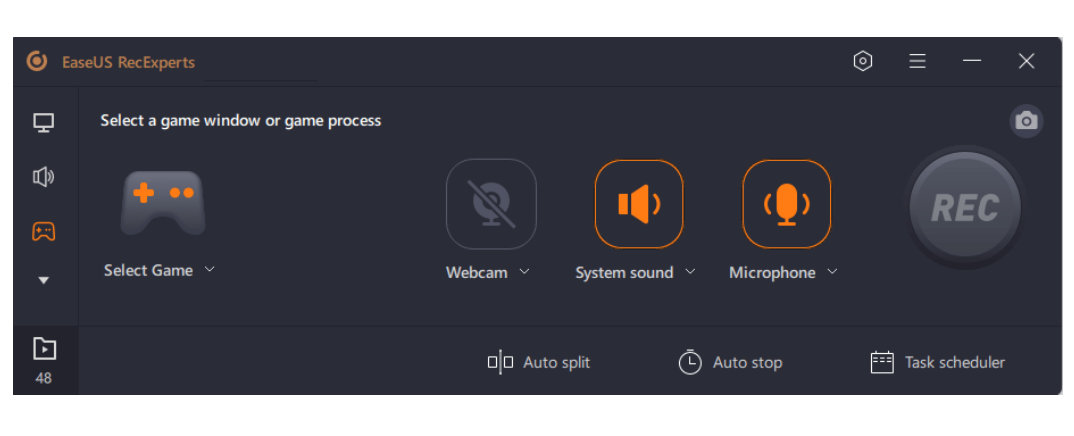1074x436 pixels.
Task: Click the Auto split option
Action: coord(538,362)
